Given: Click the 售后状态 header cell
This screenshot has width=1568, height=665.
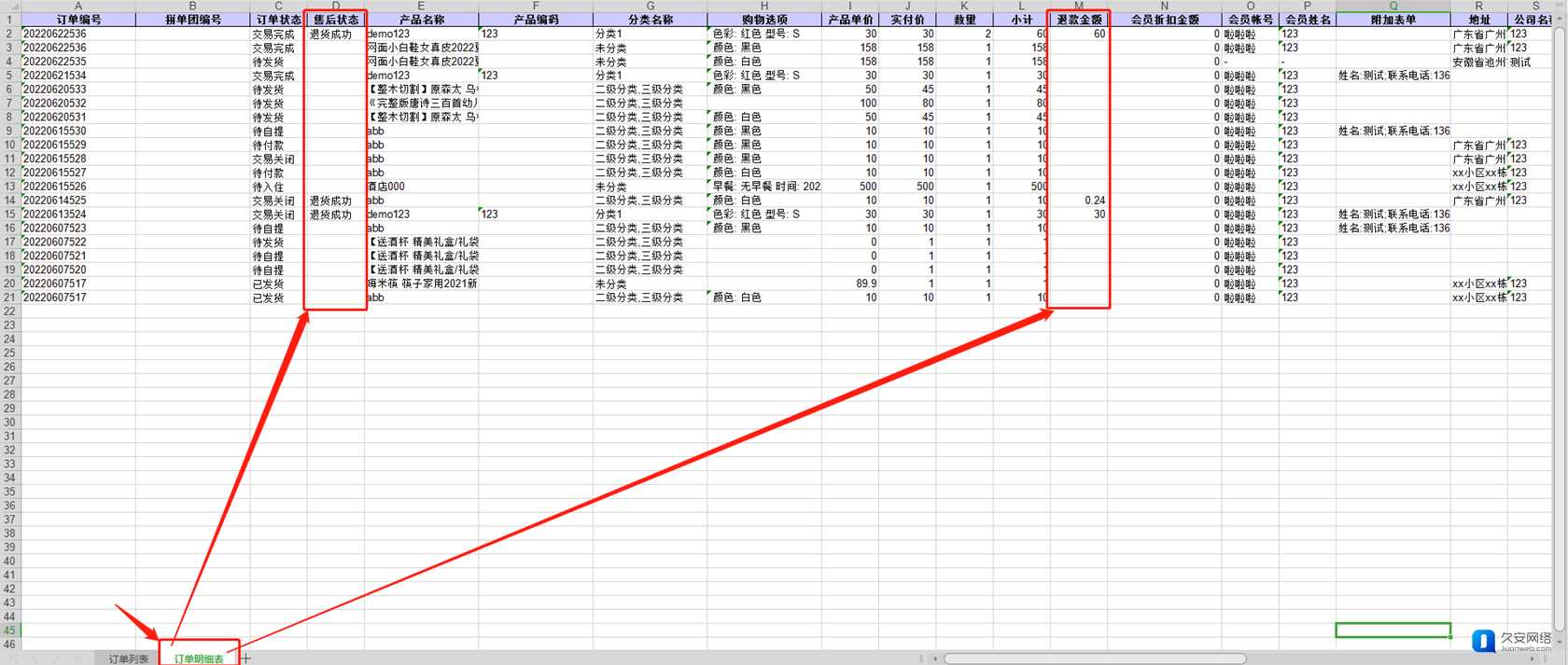Looking at the screenshot, I should (336, 20).
